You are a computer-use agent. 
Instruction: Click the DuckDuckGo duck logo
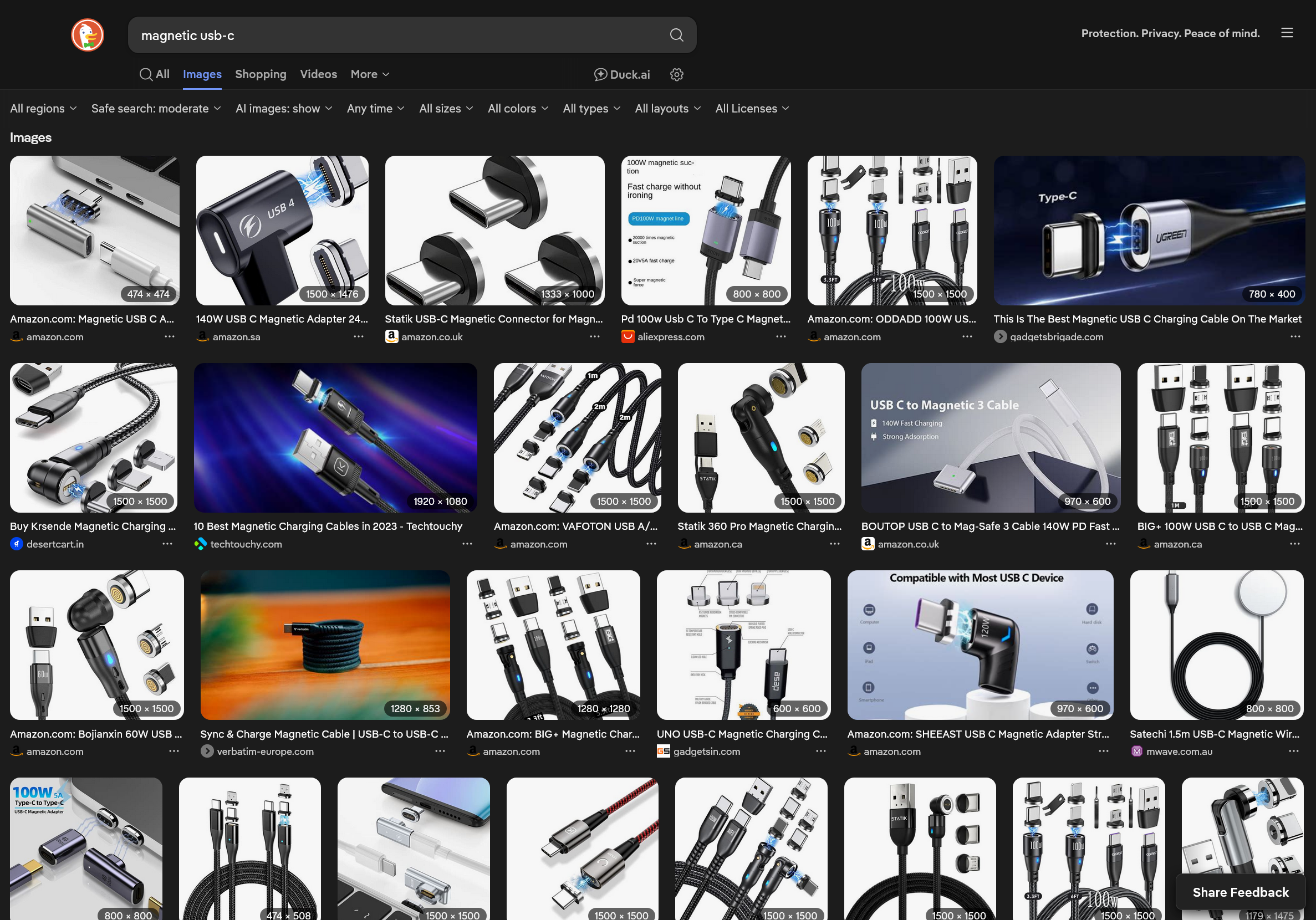click(x=88, y=35)
